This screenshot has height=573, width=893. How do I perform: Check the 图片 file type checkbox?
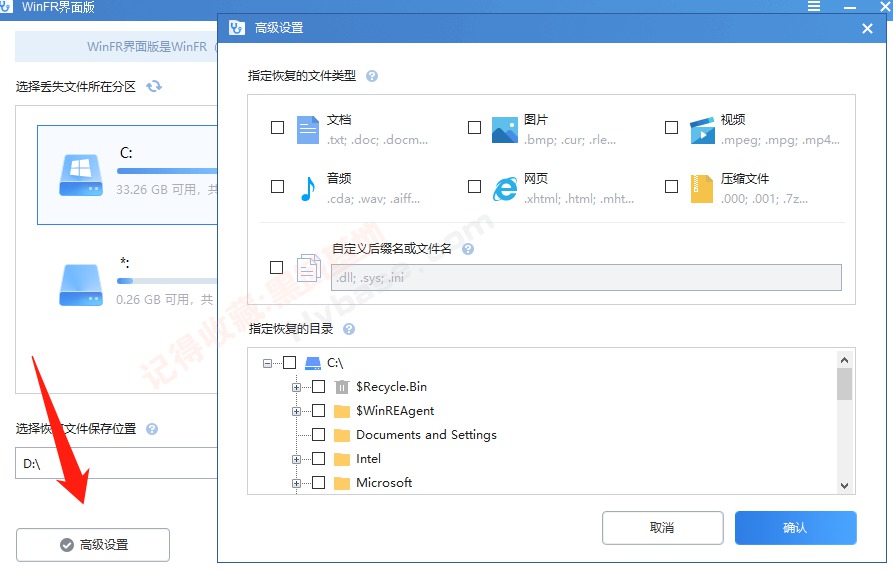click(474, 128)
